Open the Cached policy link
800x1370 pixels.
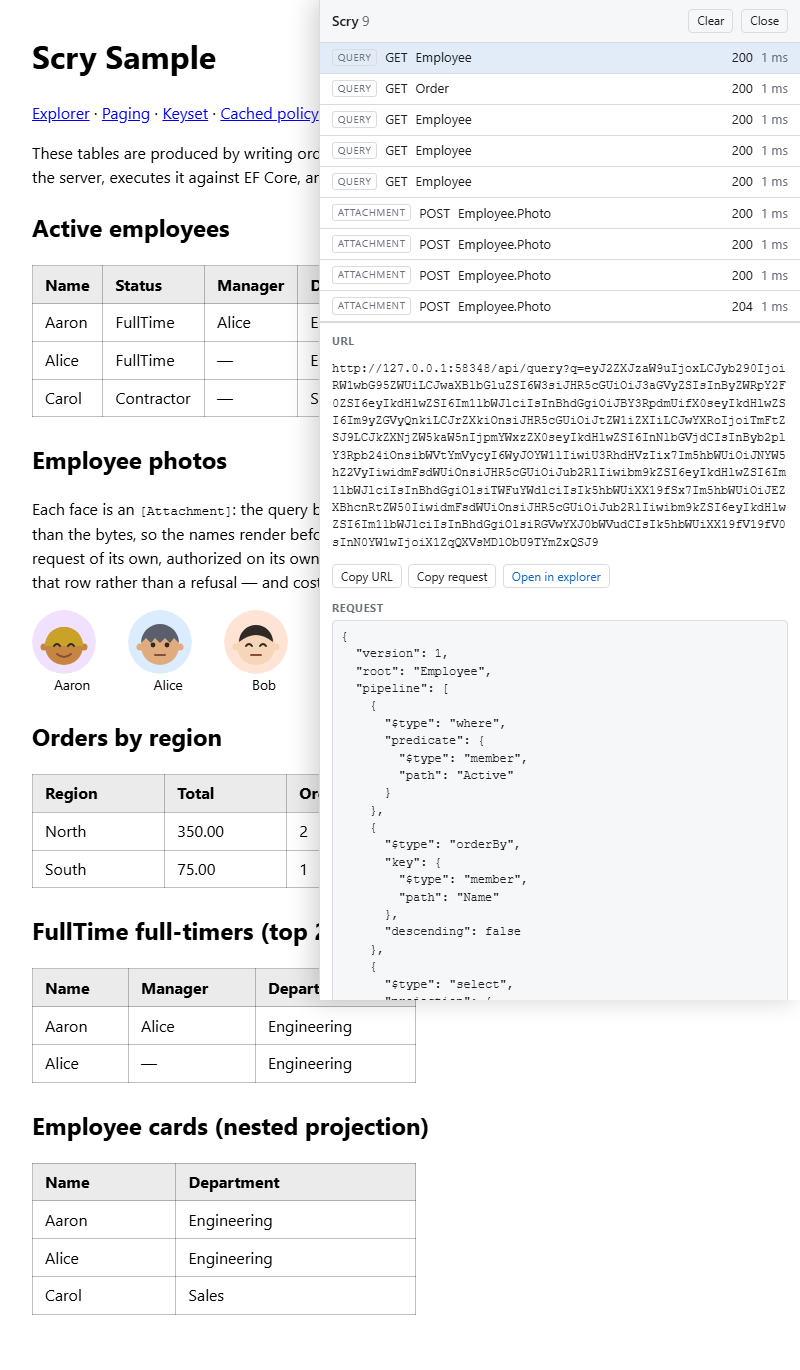click(269, 114)
